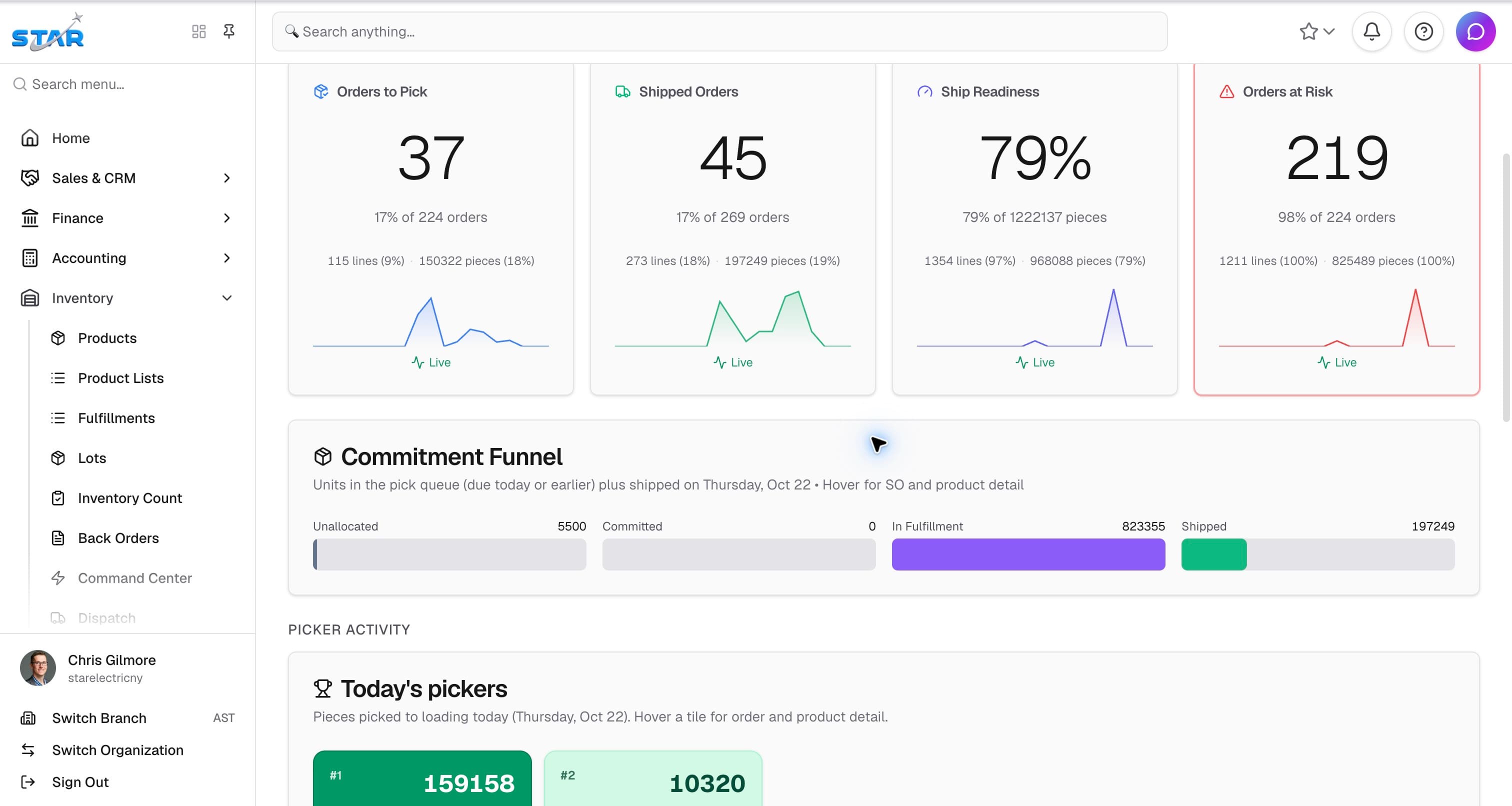This screenshot has height=806, width=1512.
Task: Open Command Center
Action: coord(134,578)
